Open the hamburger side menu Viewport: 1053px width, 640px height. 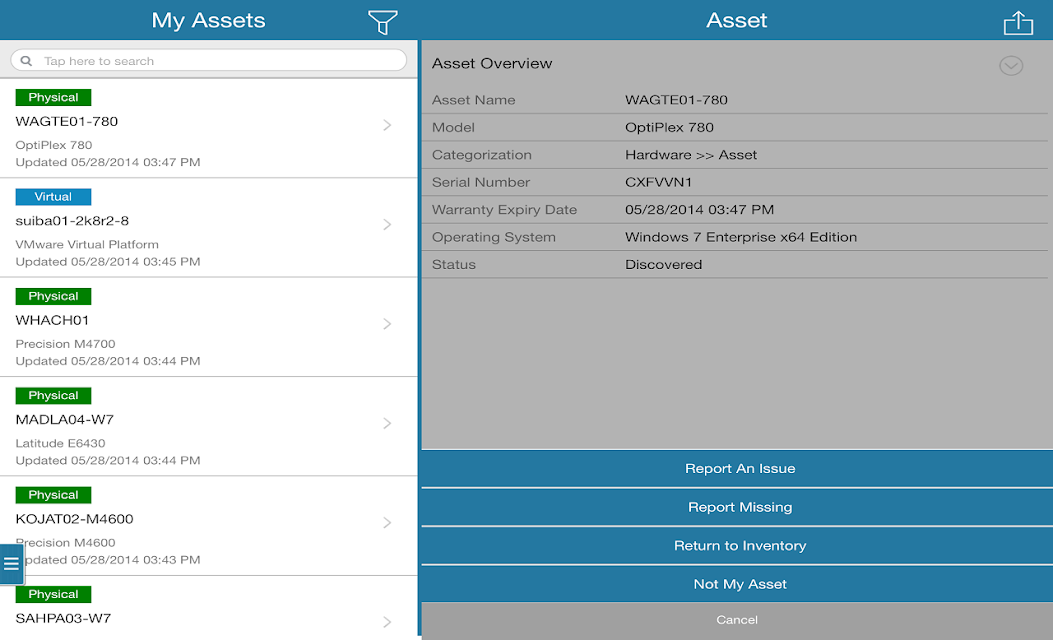click(11, 563)
